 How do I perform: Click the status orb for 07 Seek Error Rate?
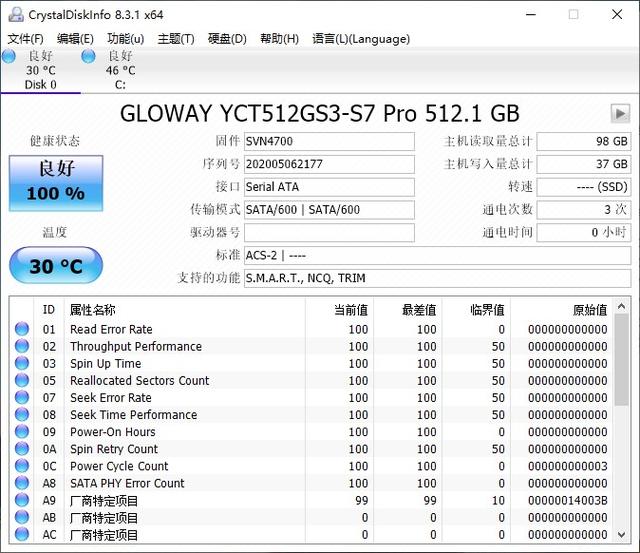pos(22,397)
